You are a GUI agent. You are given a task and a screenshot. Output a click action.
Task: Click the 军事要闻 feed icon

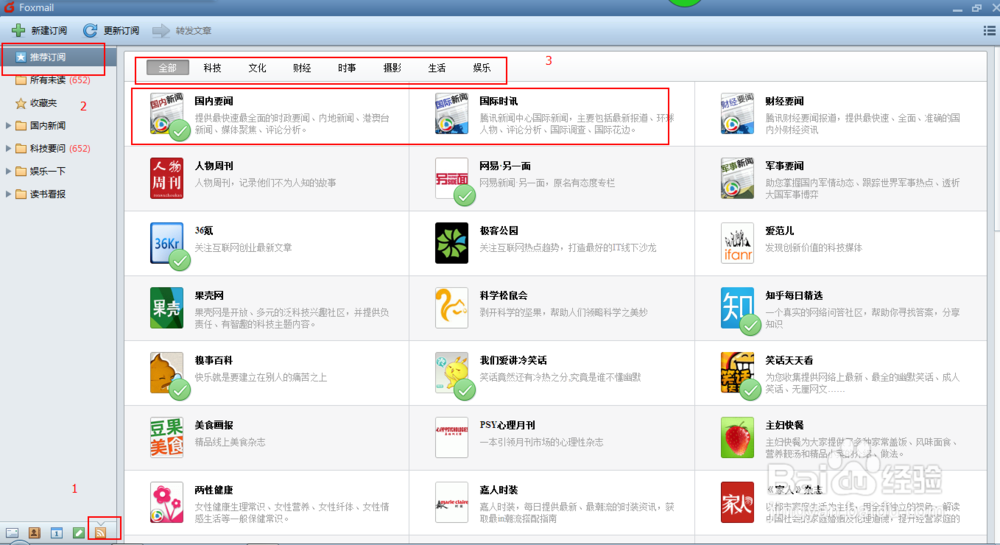pyautogui.click(x=737, y=178)
